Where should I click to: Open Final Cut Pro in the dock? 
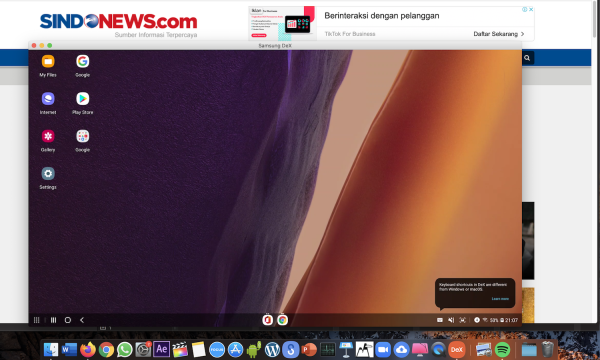pyautogui.click(x=180, y=350)
